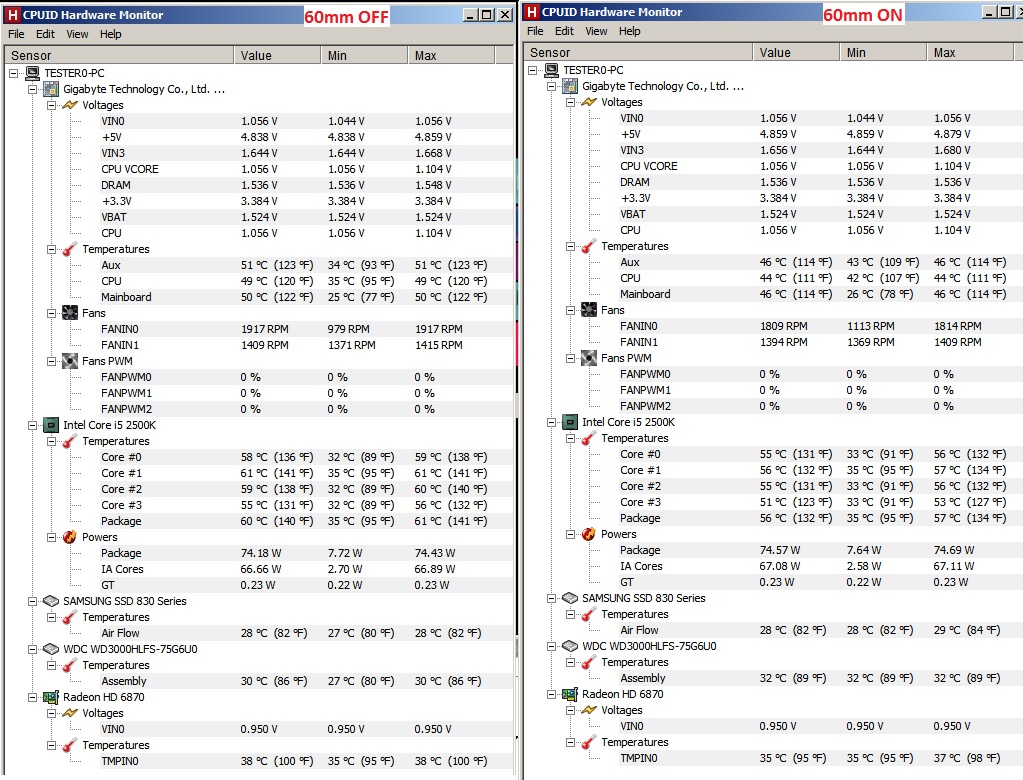Open the Help menu in right window
This screenshot has width=1023, height=780.
pos(630,31)
